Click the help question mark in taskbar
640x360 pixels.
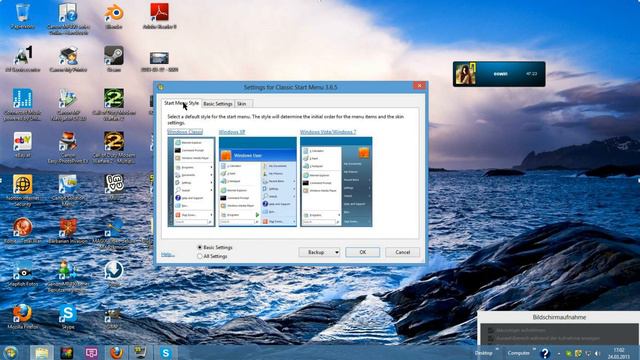click(x=544, y=353)
